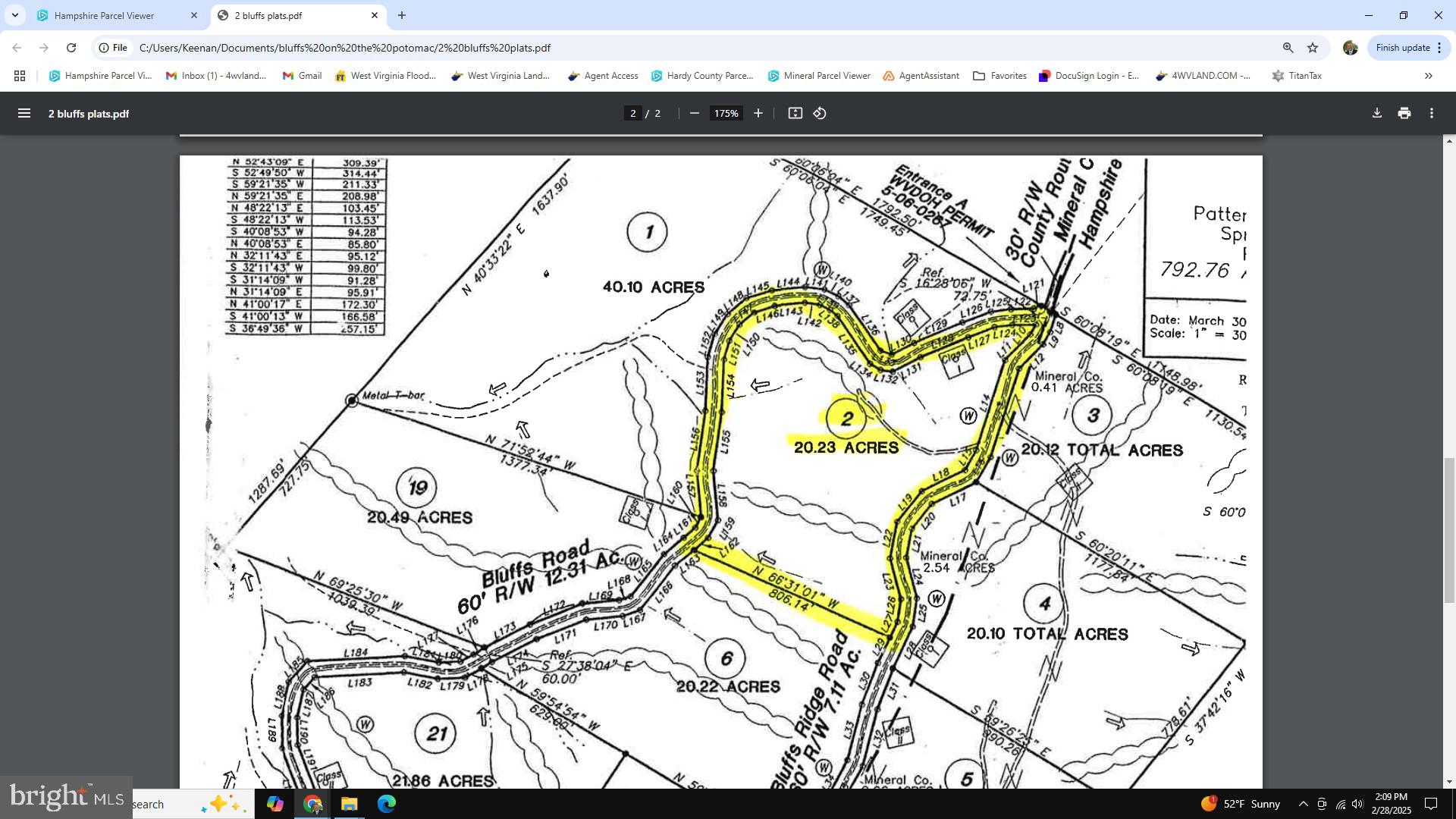This screenshot has height=819, width=1456.
Task: Open the browser zoom magnifier icon
Action: click(1288, 48)
